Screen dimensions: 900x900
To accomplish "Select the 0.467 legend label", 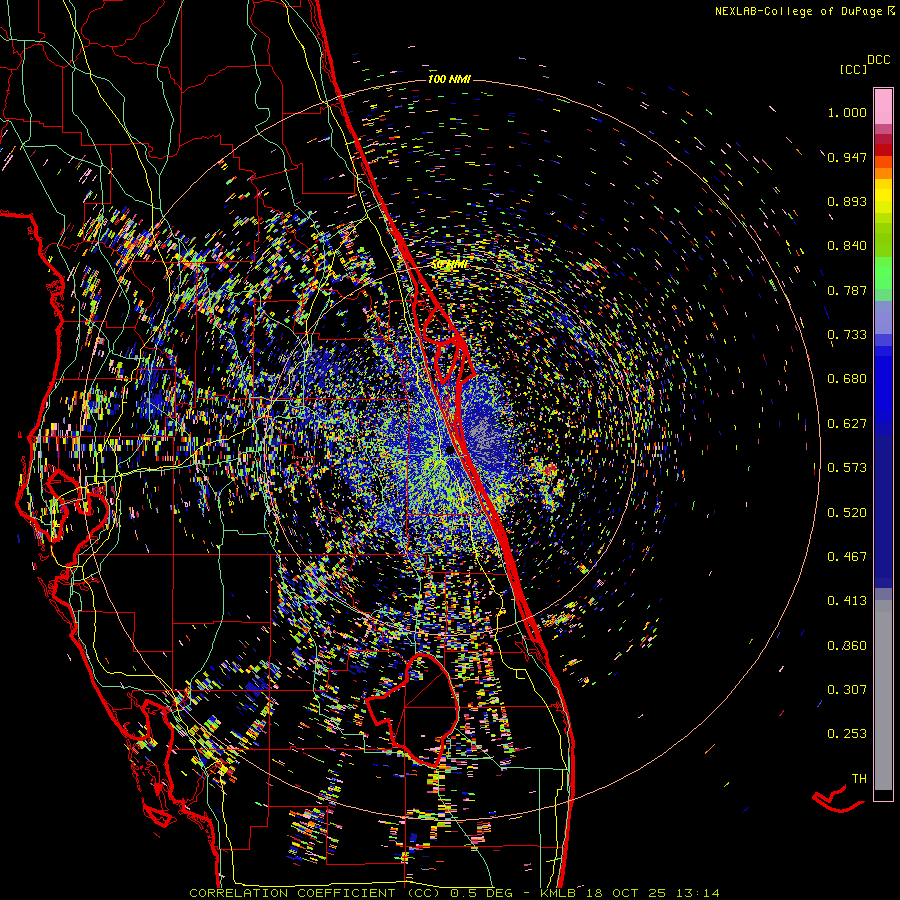I will [x=847, y=557].
